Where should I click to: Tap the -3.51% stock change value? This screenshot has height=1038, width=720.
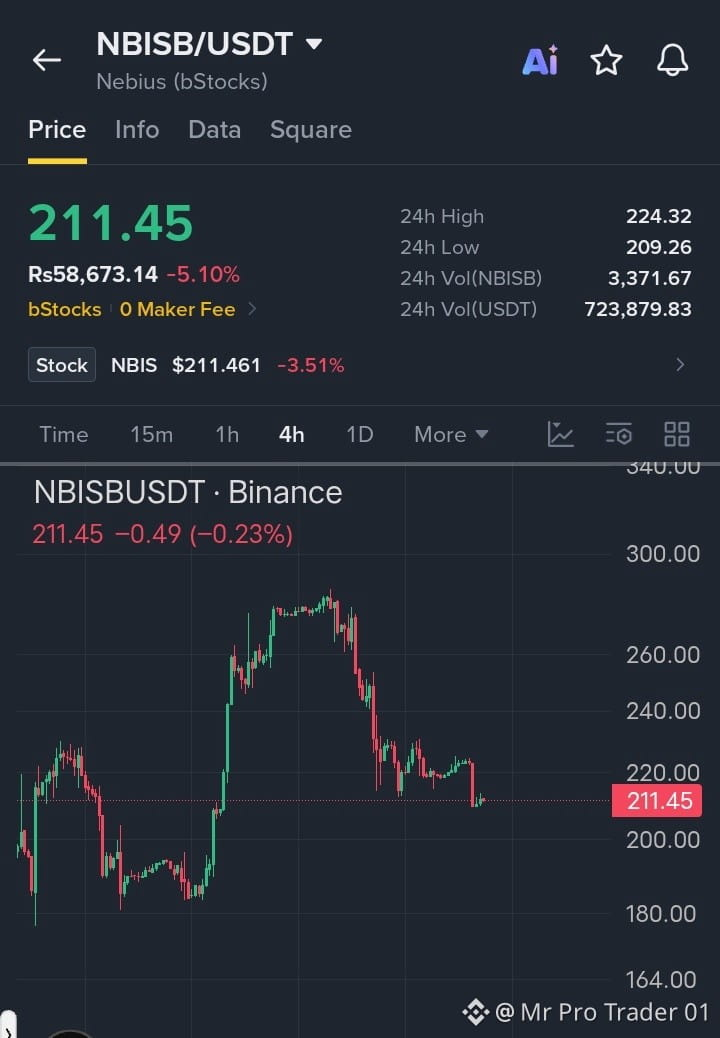point(311,365)
